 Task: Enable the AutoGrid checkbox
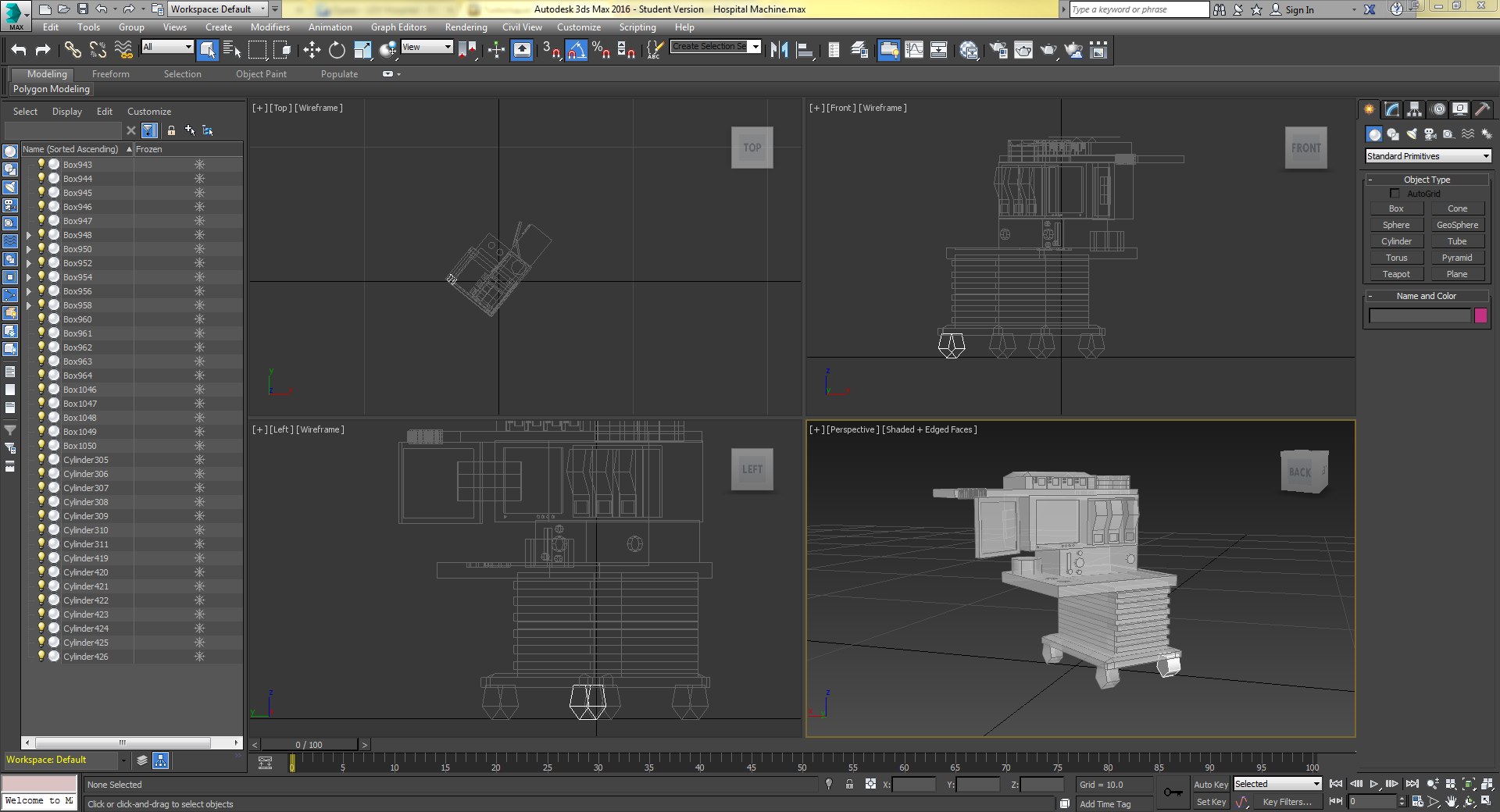pyautogui.click(x=1395, y=193)
